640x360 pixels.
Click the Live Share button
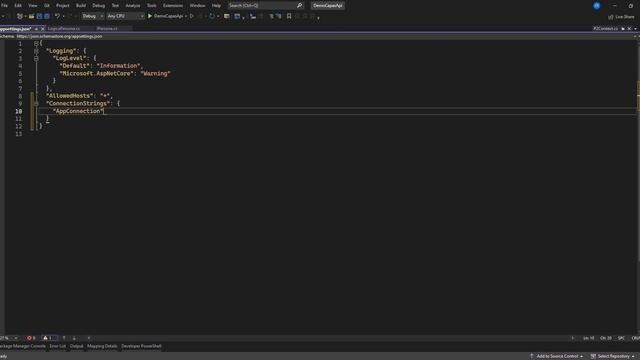[x=621, y=17]
